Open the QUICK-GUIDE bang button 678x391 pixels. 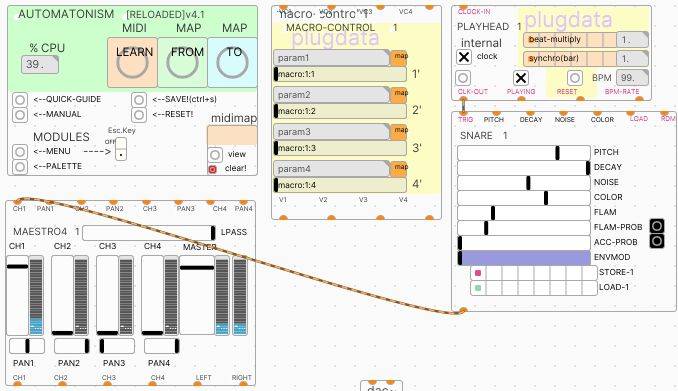[20, 99]
